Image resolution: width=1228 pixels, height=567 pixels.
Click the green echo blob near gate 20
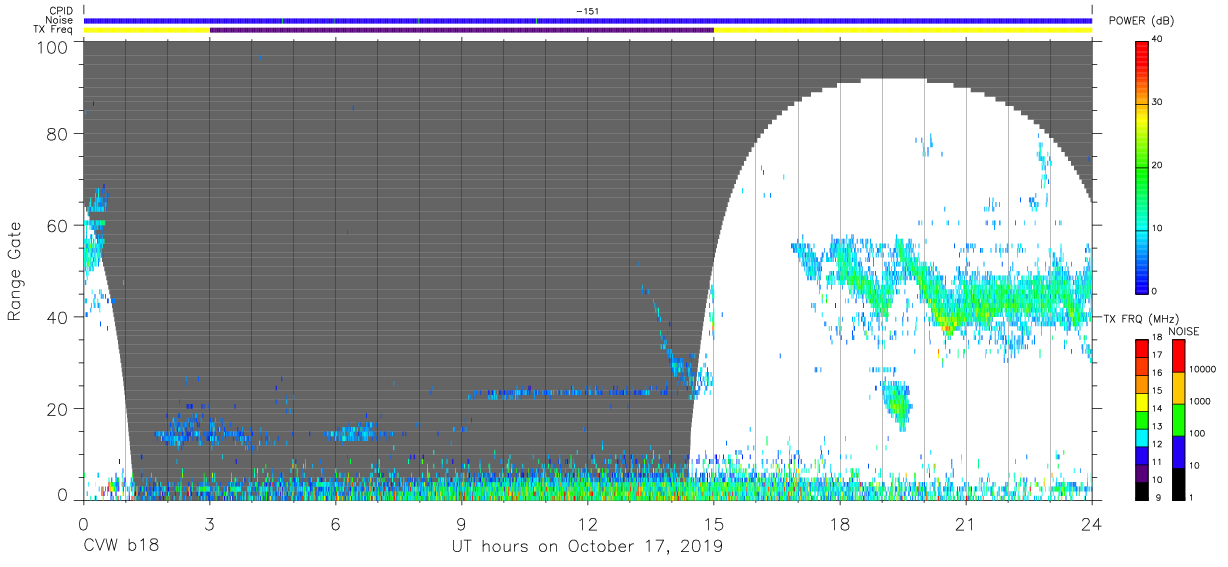(x=897, y=403)
